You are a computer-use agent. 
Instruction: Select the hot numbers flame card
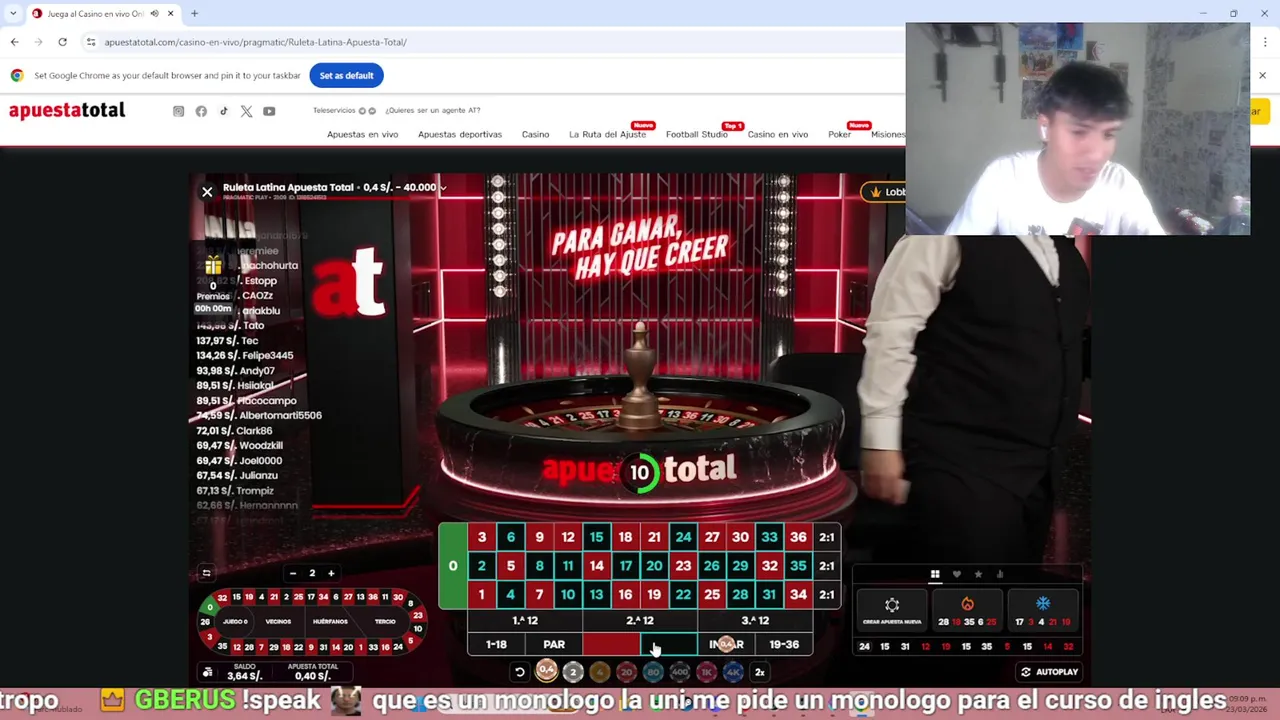tap(967, 611)
